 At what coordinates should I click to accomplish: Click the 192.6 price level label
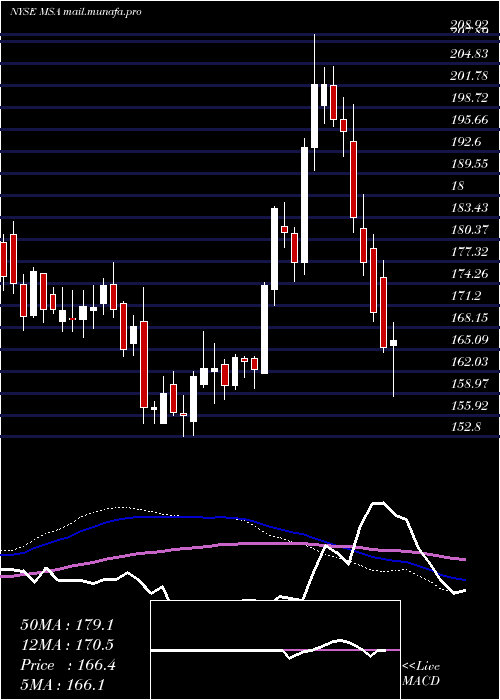[x=466, y=142]
